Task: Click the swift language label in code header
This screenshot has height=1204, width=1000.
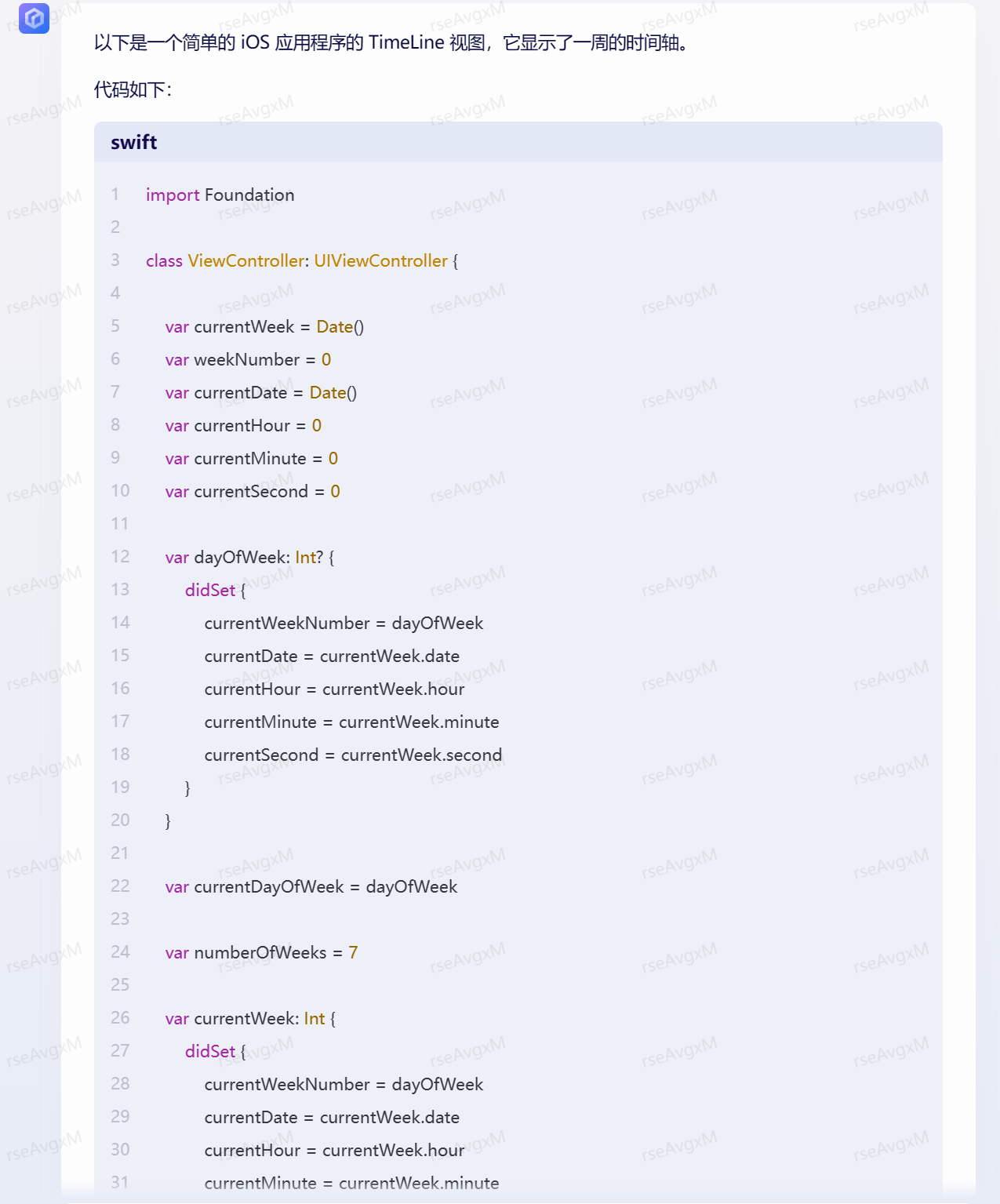Action: [x=133, y=142]
